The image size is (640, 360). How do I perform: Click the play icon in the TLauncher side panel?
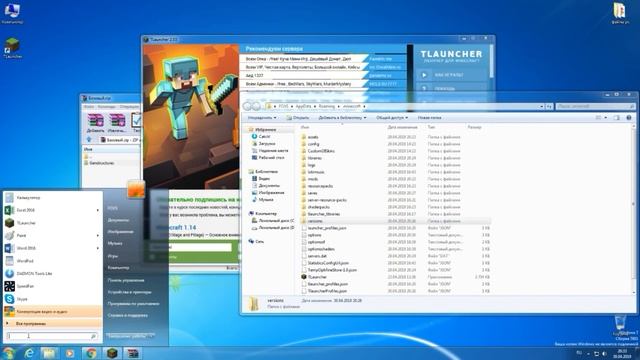coord(424,75)
